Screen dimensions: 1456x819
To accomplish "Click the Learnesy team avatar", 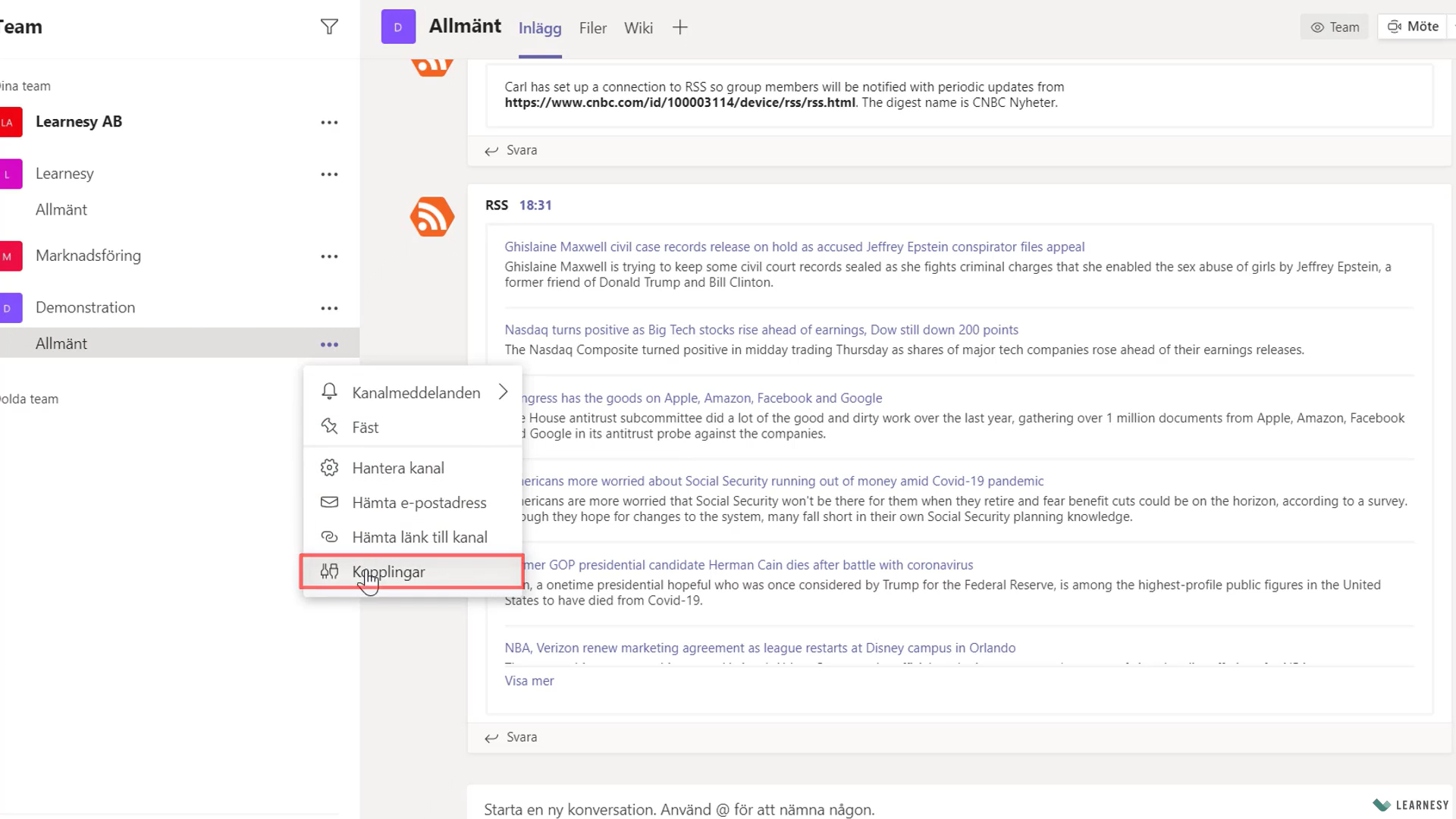I will tap(9, 174).
